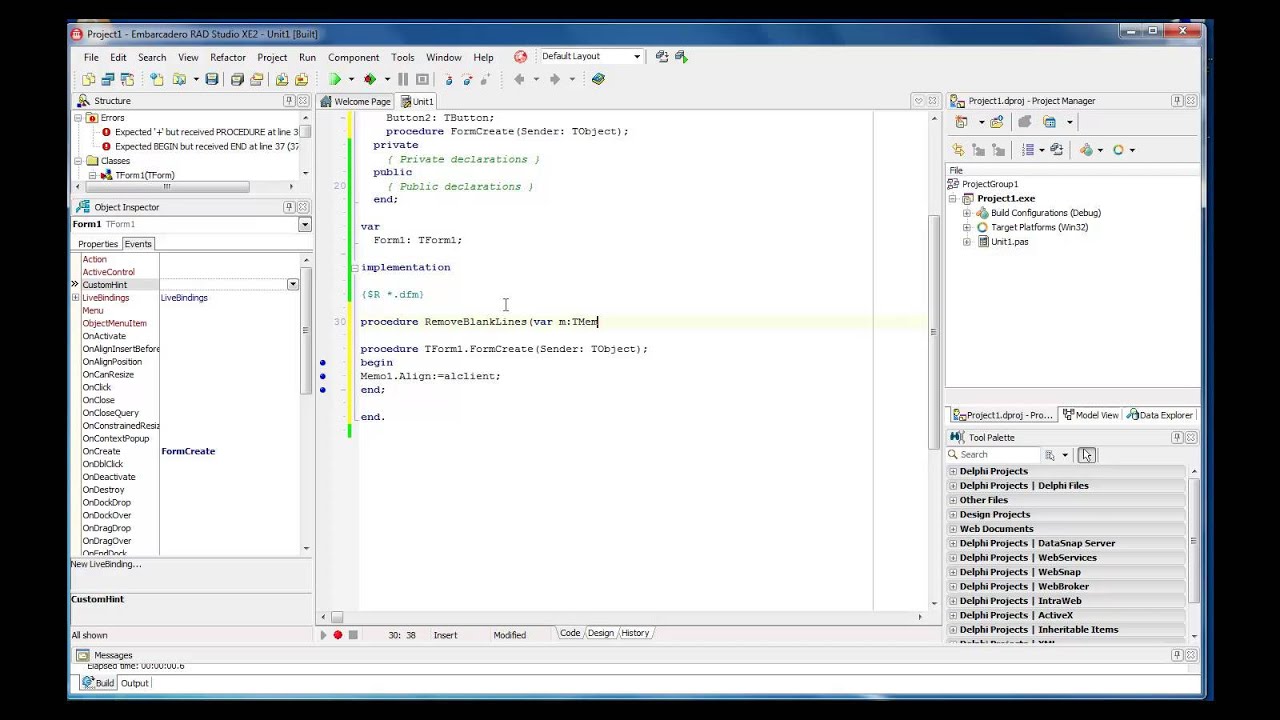Collapse the Errors node in Structure

79,118
